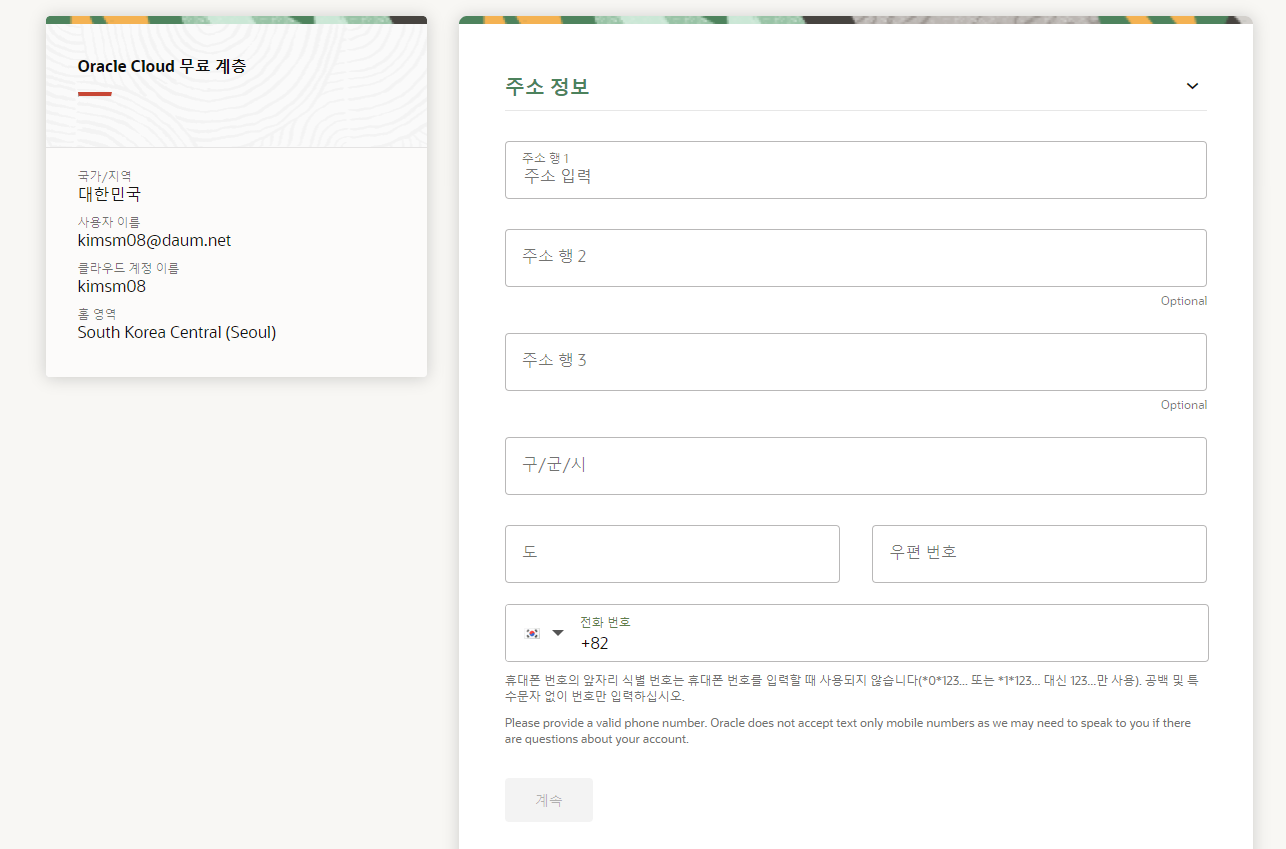Click the 구/군/시 city field
The image size is (1286, 849).
tap(856, 466)
